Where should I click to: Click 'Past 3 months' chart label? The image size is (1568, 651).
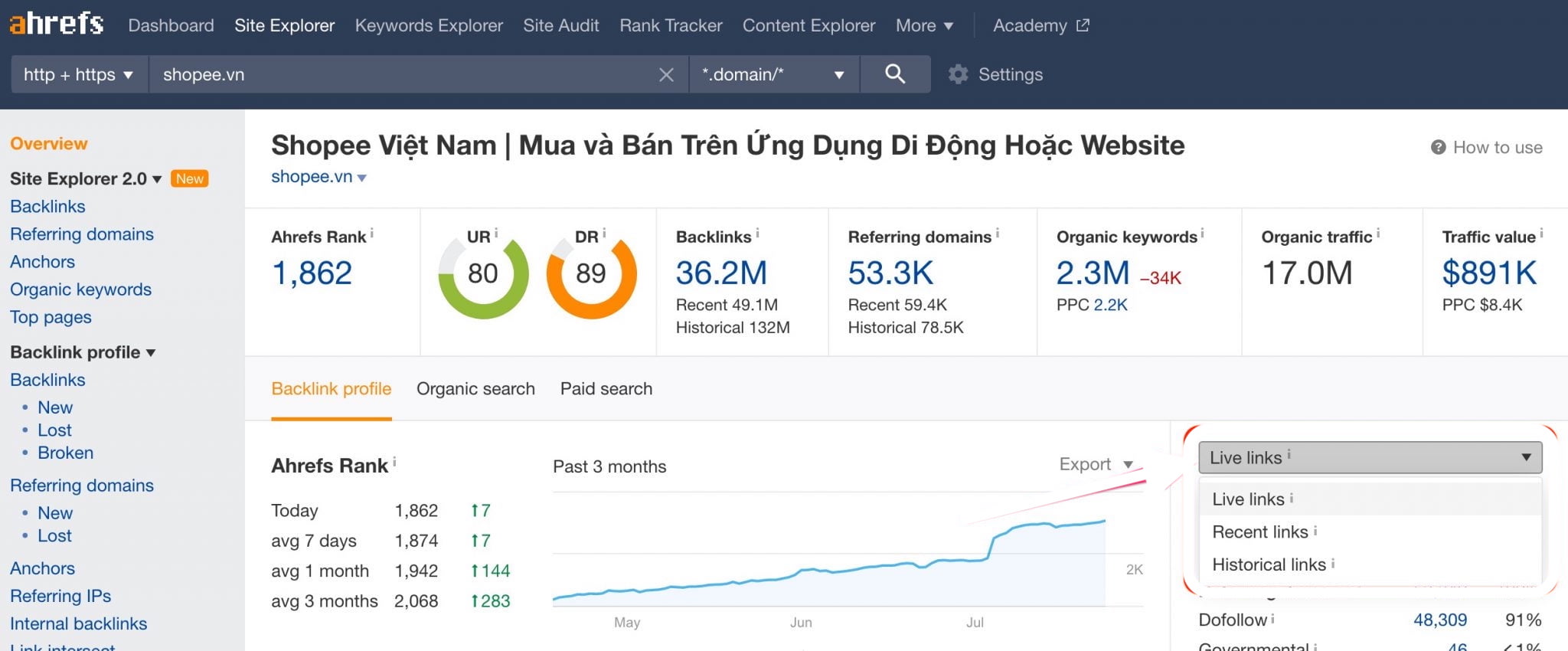pyautogui.click(x=609, y=466)
